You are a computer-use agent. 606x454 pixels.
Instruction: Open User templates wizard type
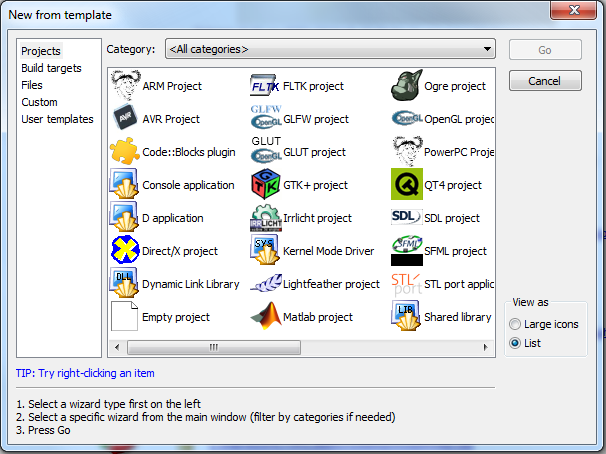57,119
